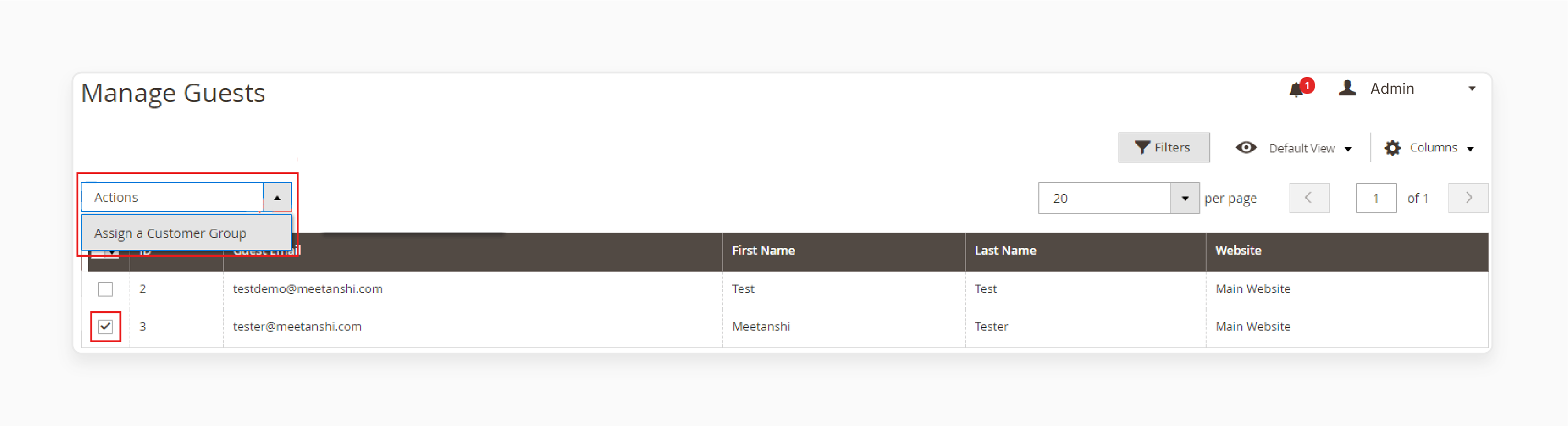Sort by Last Name column header
Screen dimensions: 1568x426
1006,250
